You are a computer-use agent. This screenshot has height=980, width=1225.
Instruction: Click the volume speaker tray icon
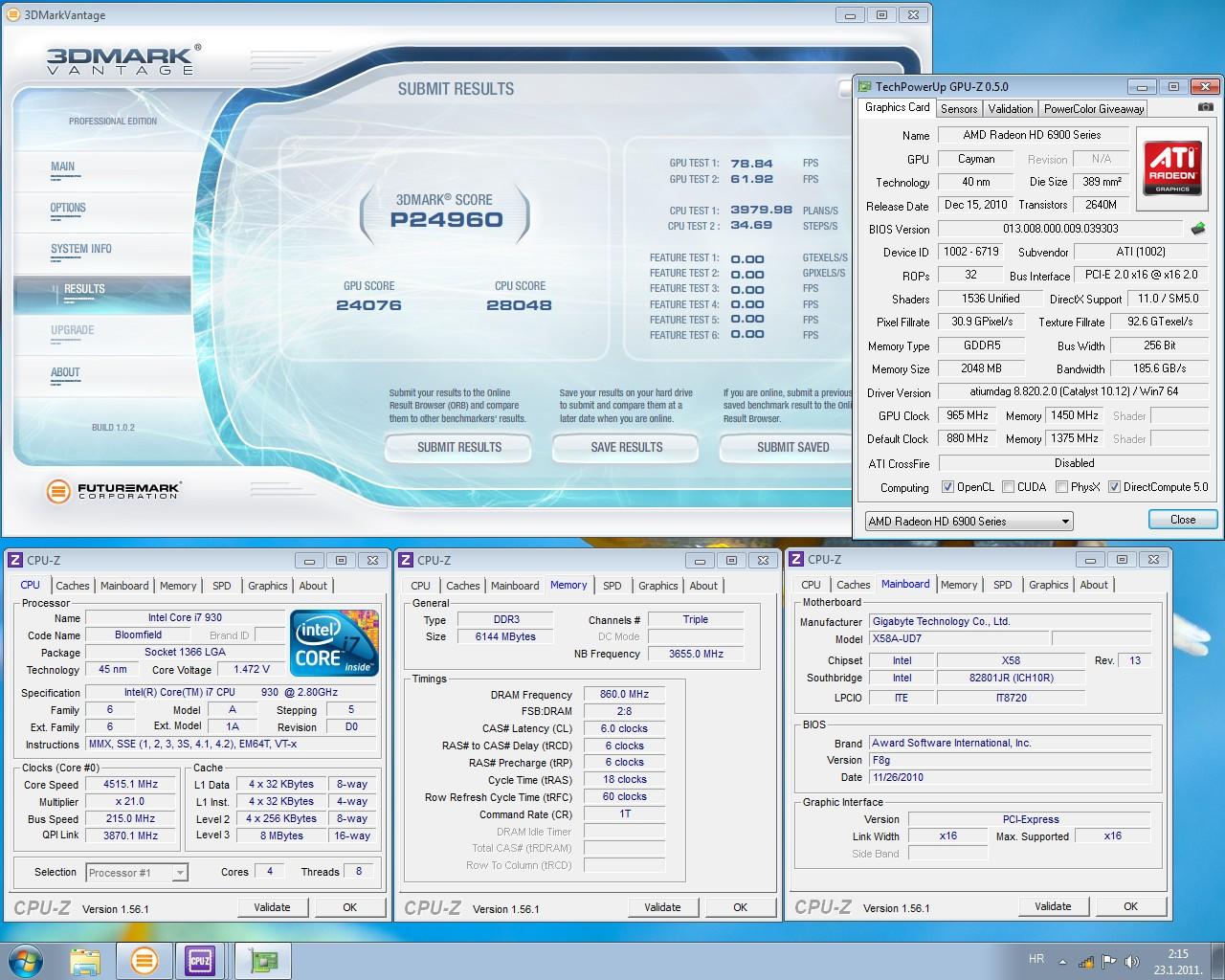tap(1131, 962)
